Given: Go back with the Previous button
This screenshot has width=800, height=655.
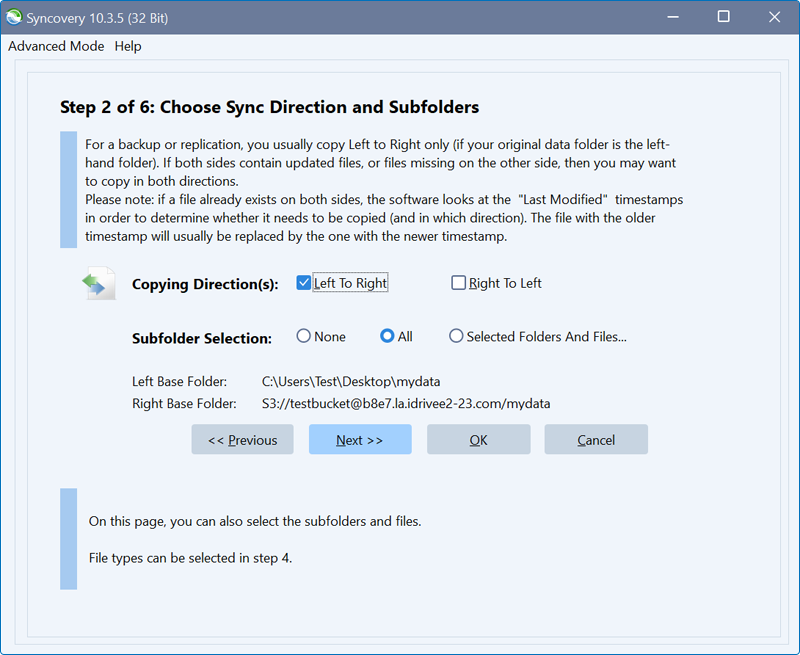Looking at the screenshot, I should [x=242, y=439].
